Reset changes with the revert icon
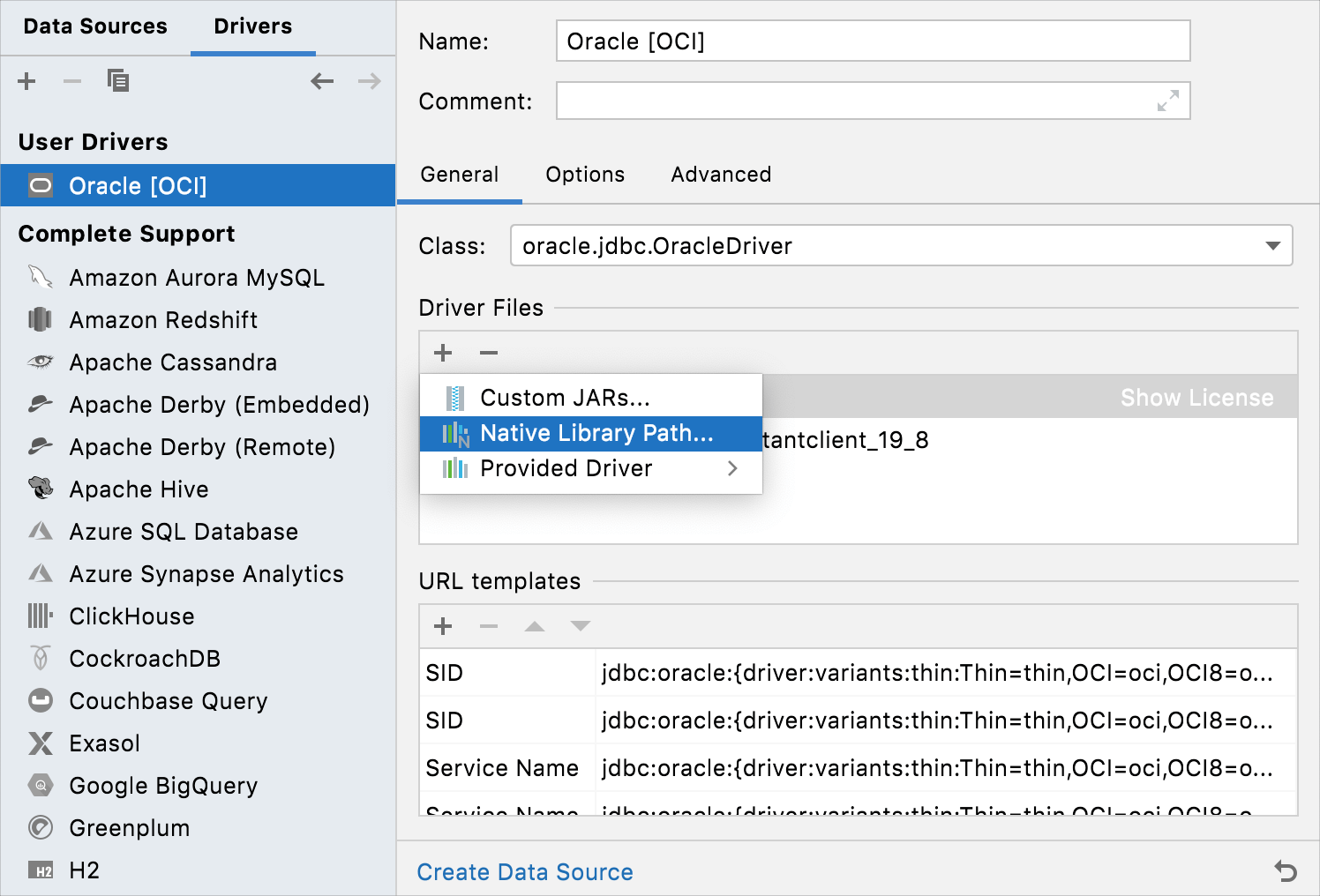1320x896 pixels. point(1285,871)
